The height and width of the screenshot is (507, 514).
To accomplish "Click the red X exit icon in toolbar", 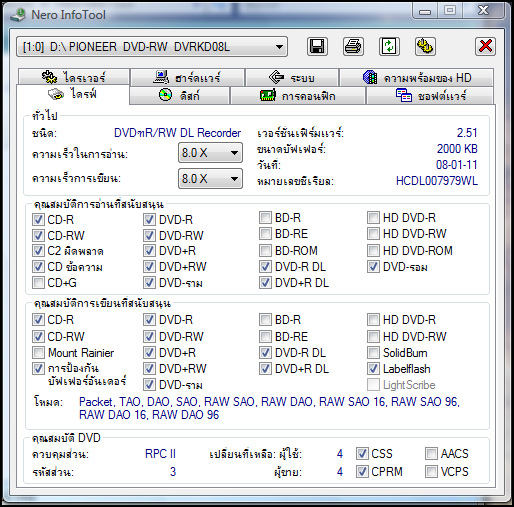I will pos(485,46).
